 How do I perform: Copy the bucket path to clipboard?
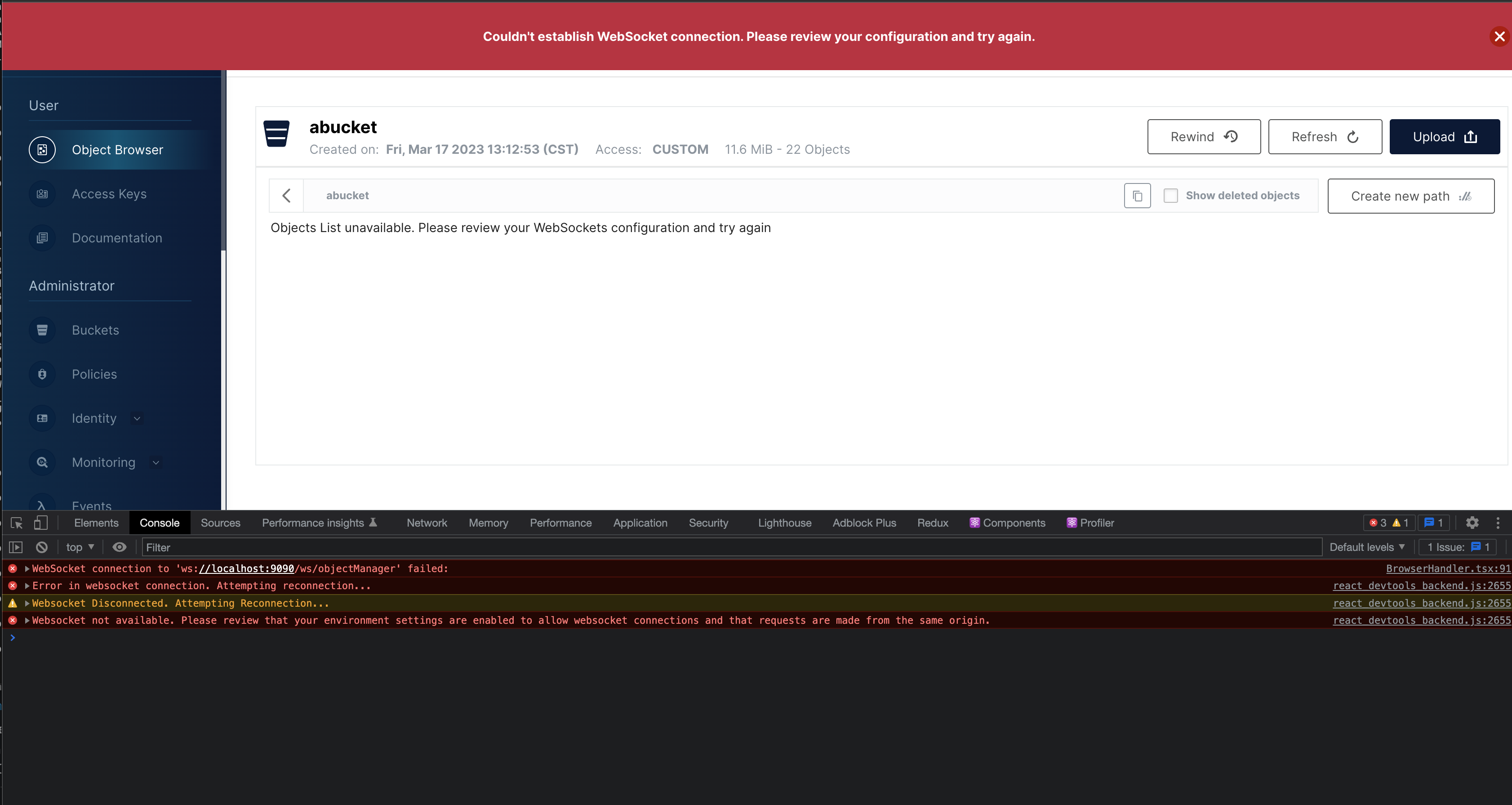(x=1137, y=196)
